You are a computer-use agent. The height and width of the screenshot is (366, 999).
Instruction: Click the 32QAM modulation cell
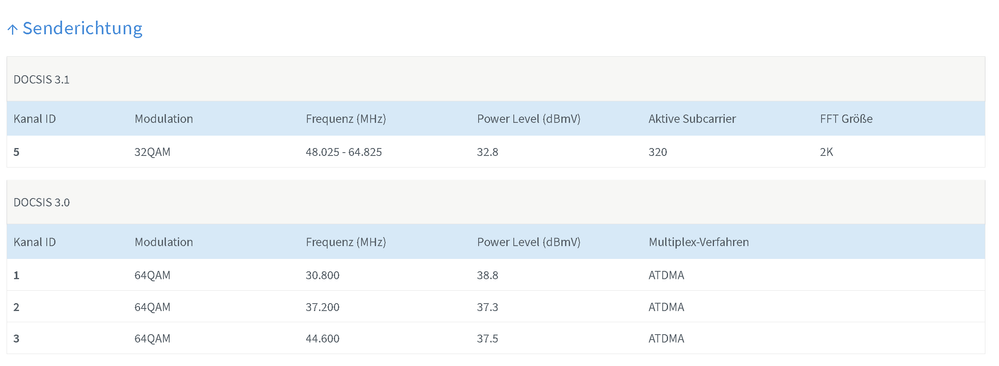pos(152,152)
